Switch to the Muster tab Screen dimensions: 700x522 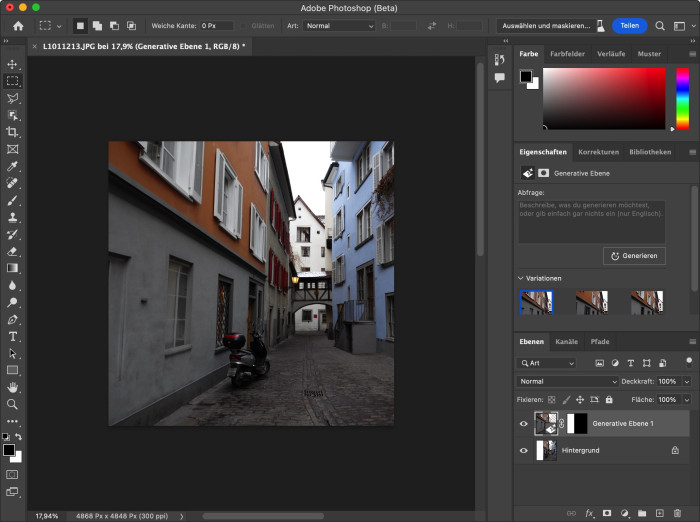pyautogui.click(x=649, y=54)
